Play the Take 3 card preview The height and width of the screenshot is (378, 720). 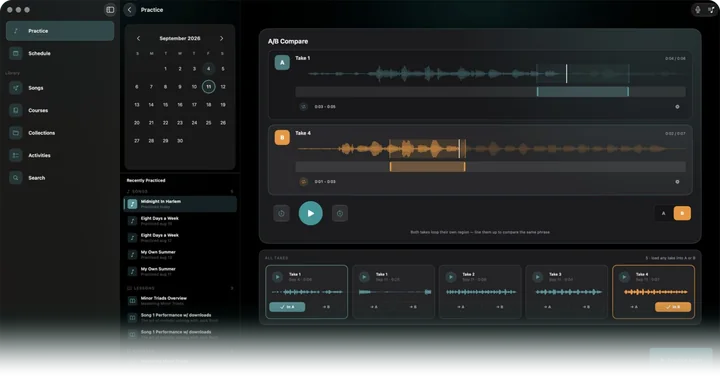[538, 277]
